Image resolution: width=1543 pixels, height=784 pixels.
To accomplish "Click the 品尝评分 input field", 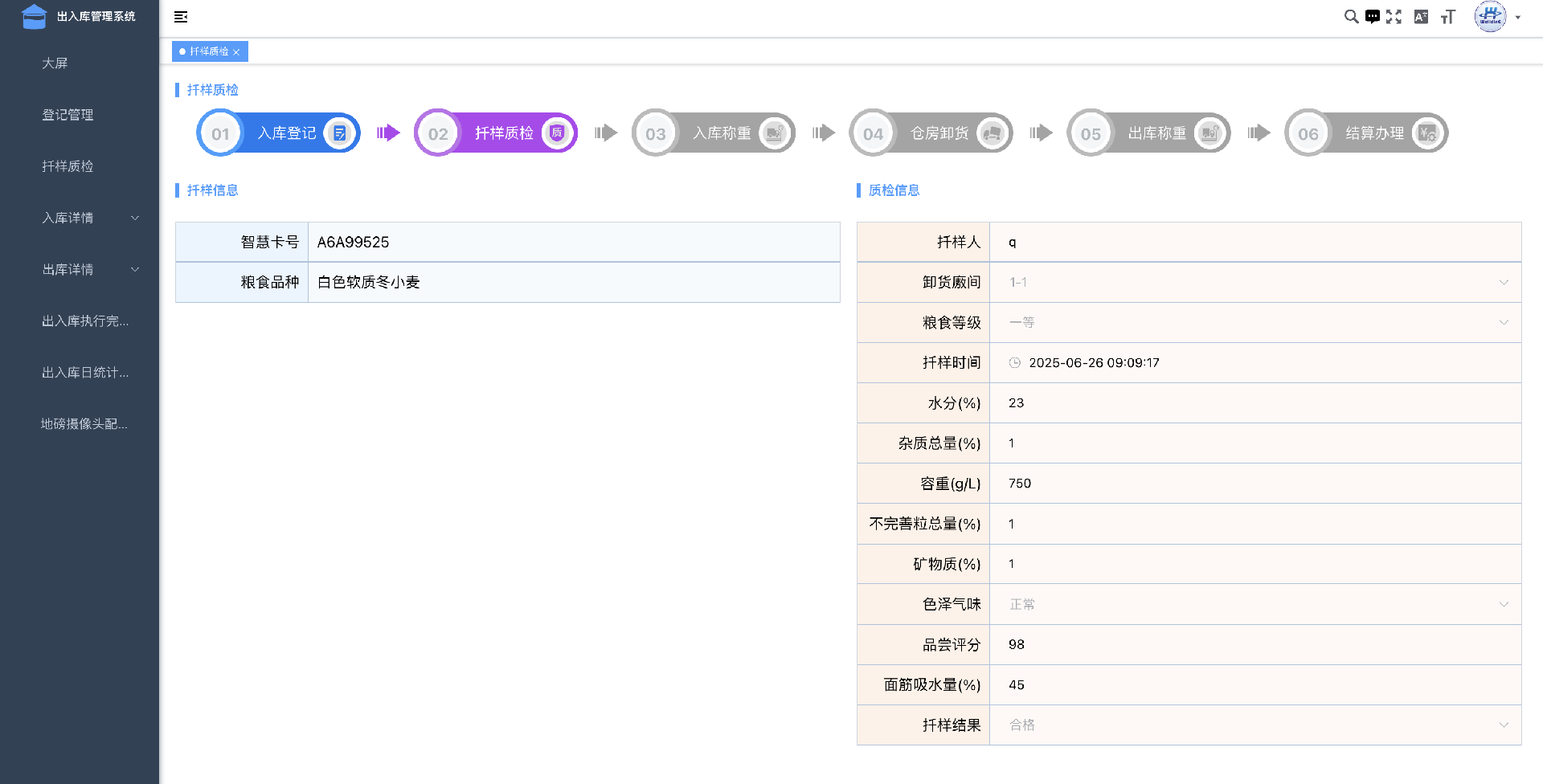I will pos(1255,645).
